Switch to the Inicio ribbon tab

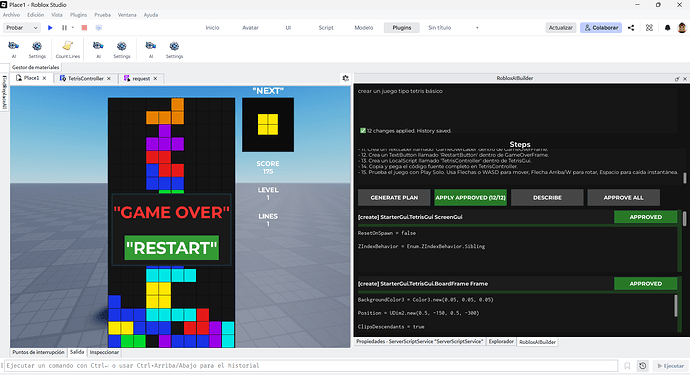(x=212, y=28)
